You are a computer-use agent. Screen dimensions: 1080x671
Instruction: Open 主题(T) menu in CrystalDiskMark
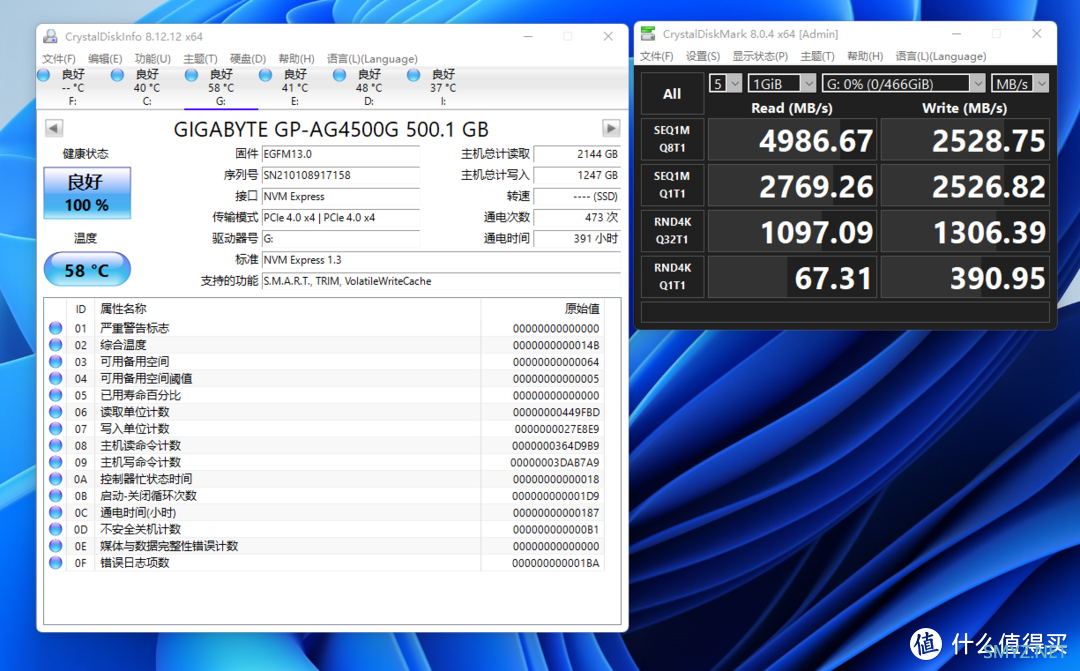(x=818, y=56)
